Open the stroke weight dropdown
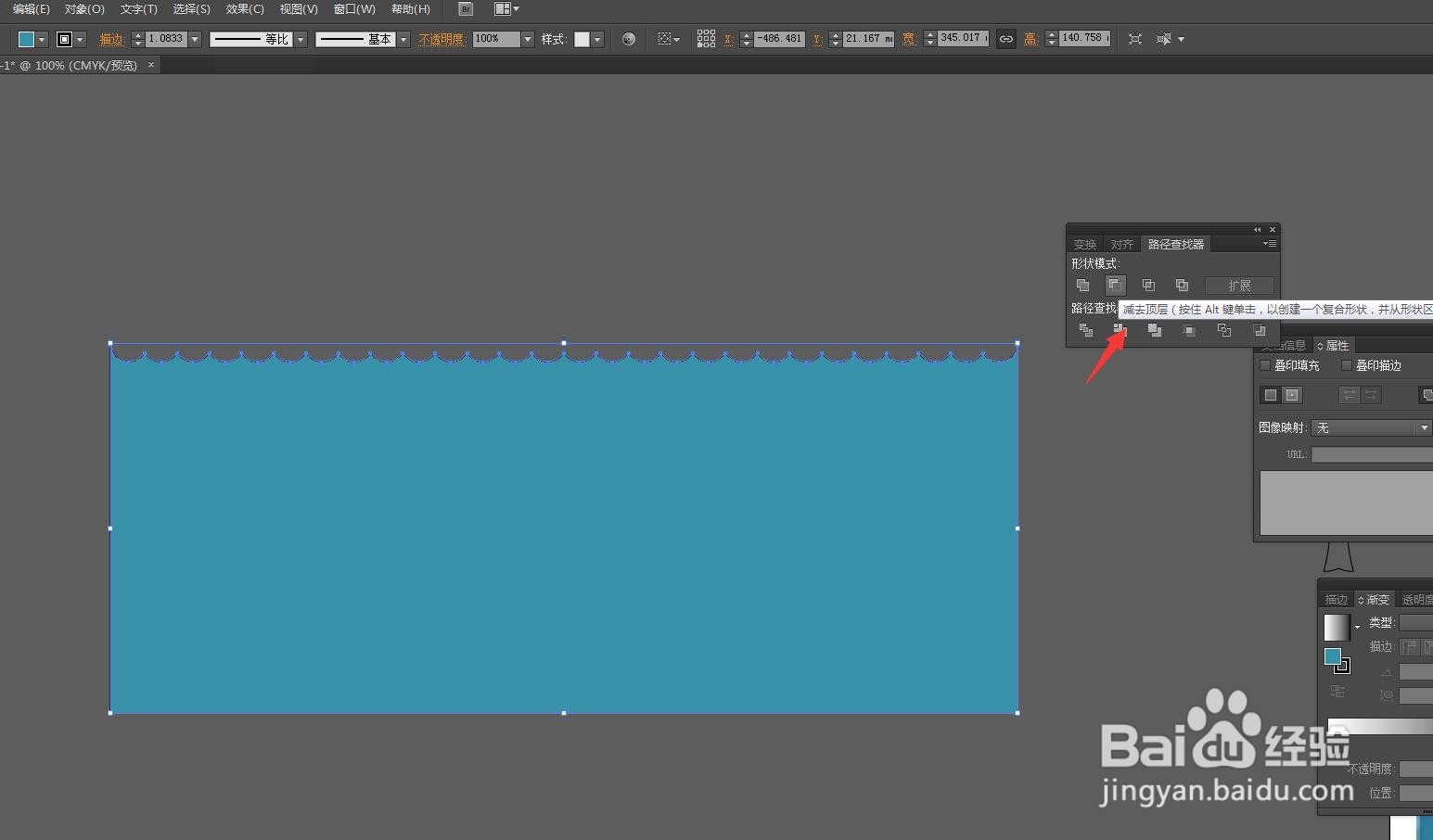The width and height of the screenshot is (1433, 840). (195, 39)
